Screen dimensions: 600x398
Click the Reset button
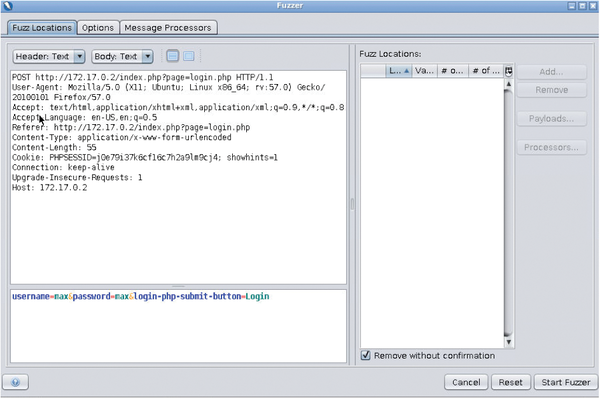(511, 382)
